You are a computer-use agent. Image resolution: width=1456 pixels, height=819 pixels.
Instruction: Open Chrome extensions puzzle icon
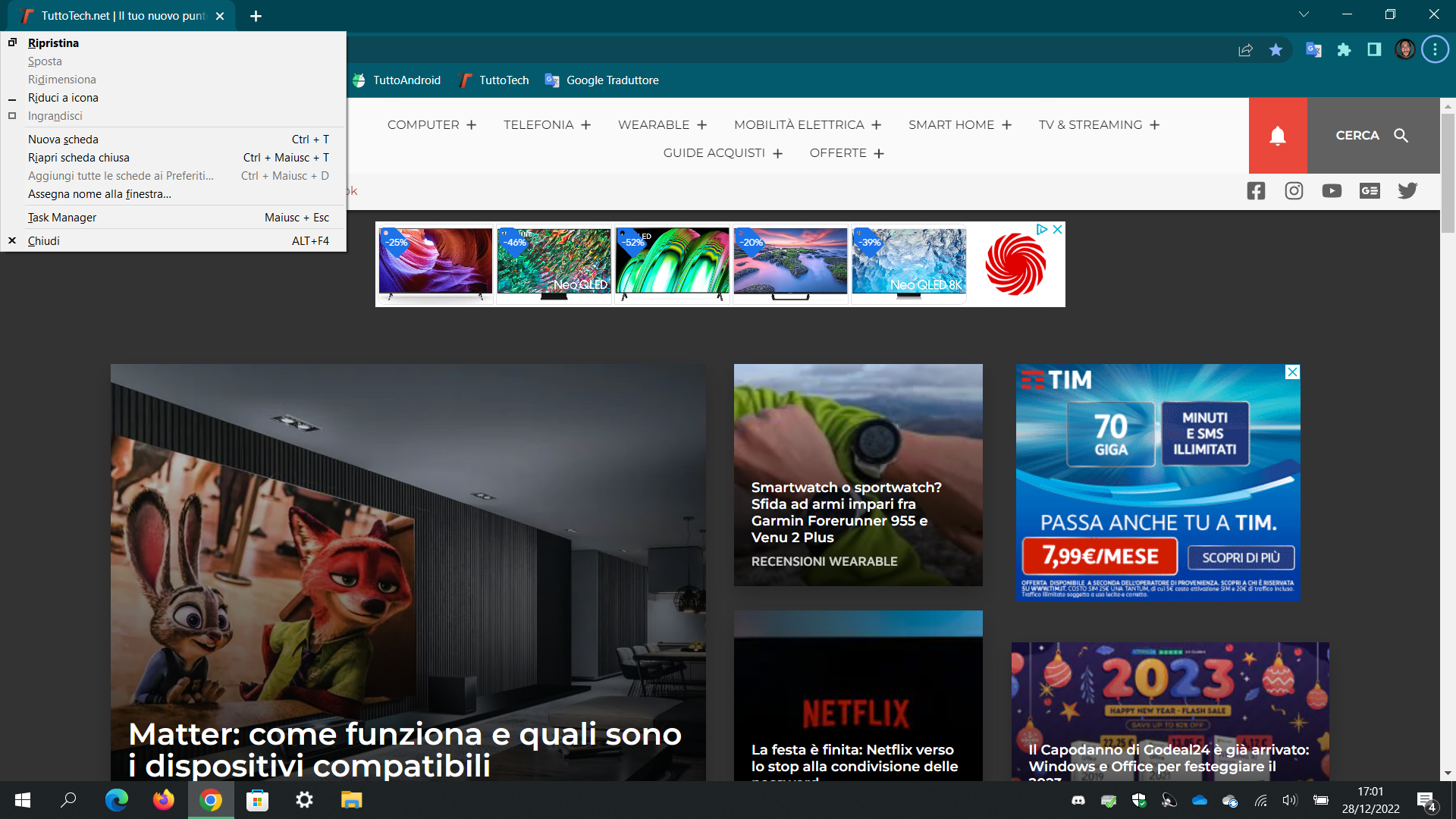tap(1344, 50)
